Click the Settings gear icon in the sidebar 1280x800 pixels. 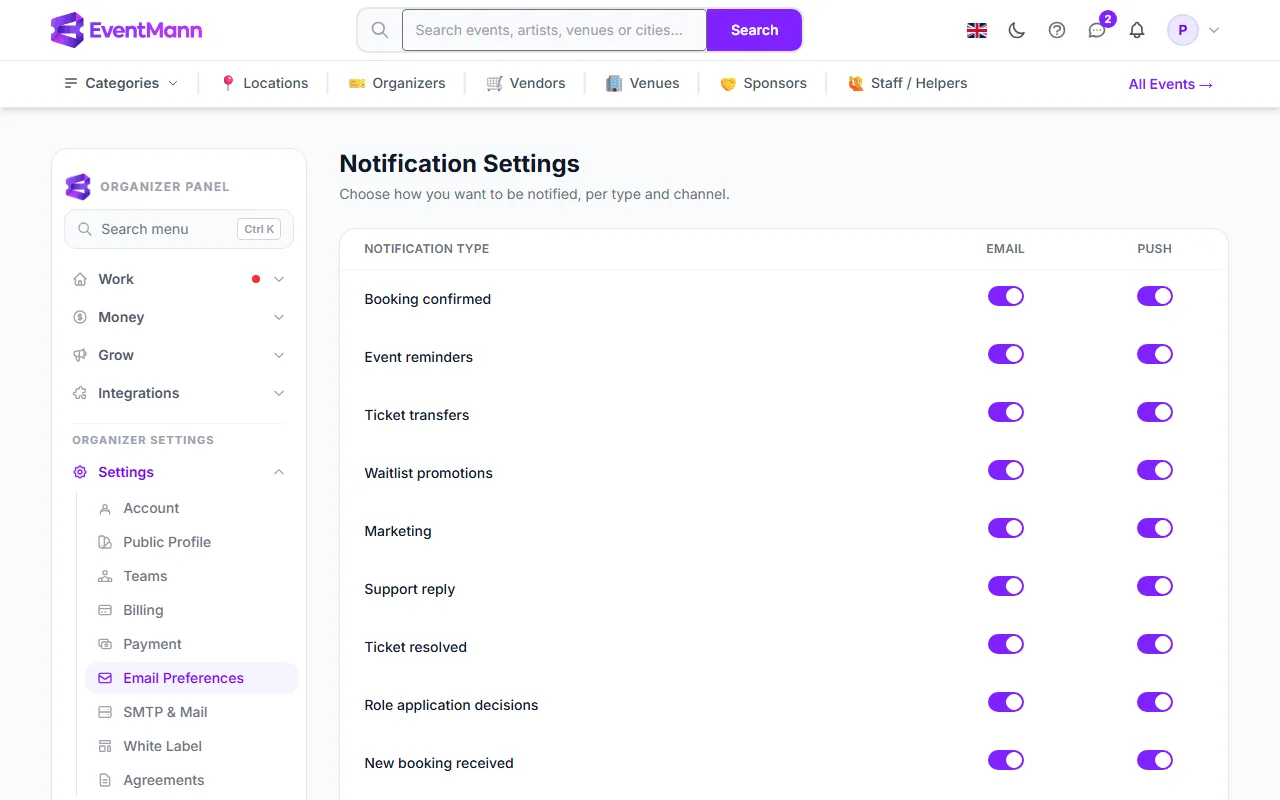coord(80,472)
